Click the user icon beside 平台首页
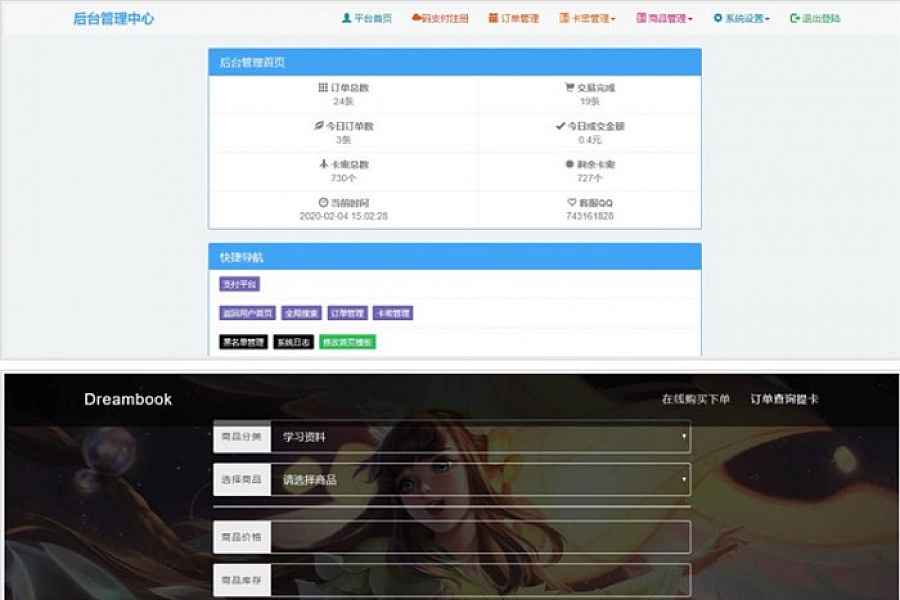This screenshot has width=900, height=600. [346, 18]
